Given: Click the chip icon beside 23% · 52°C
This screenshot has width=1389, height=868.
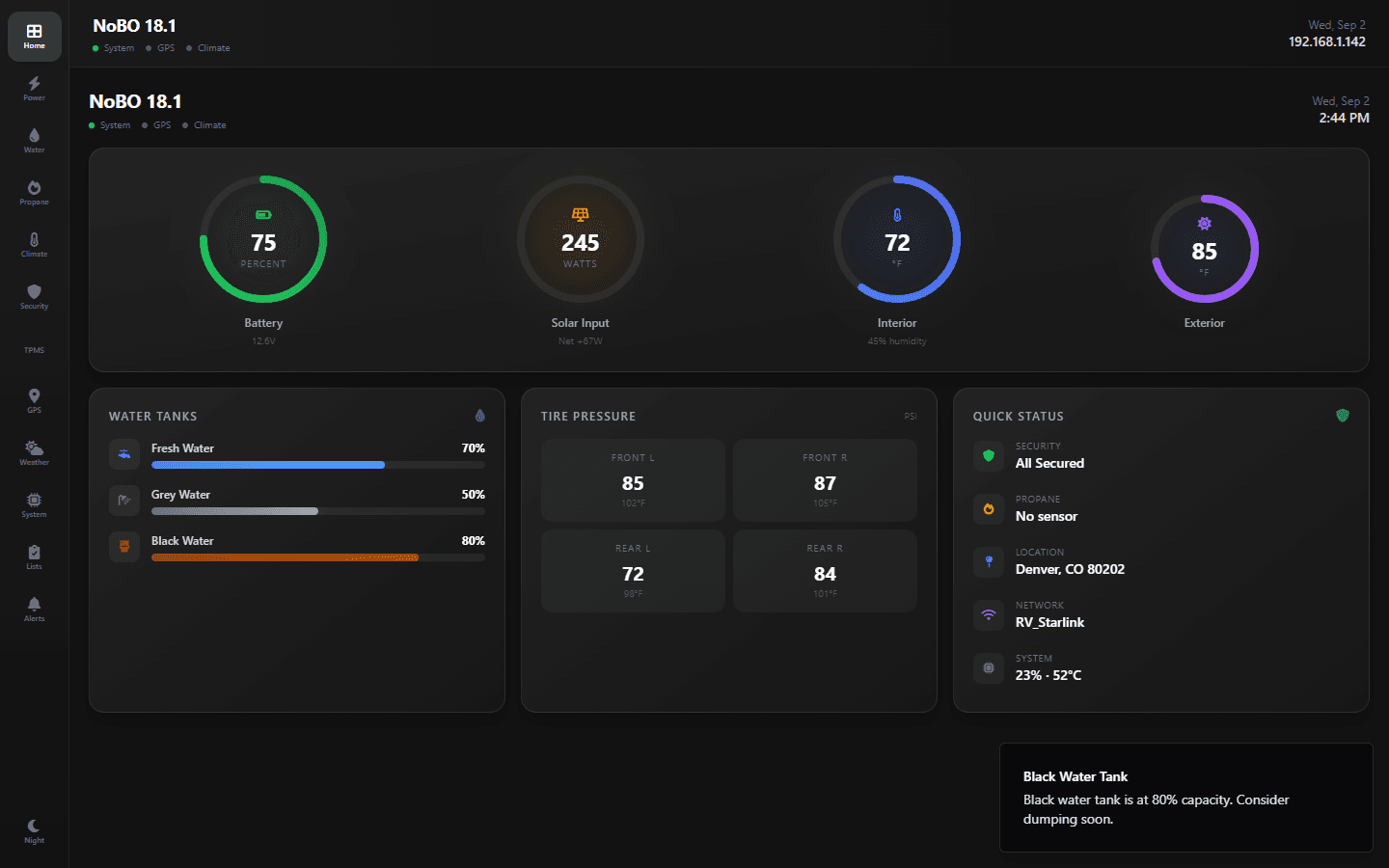Looking at the screenshot, I should pos(989,667).
